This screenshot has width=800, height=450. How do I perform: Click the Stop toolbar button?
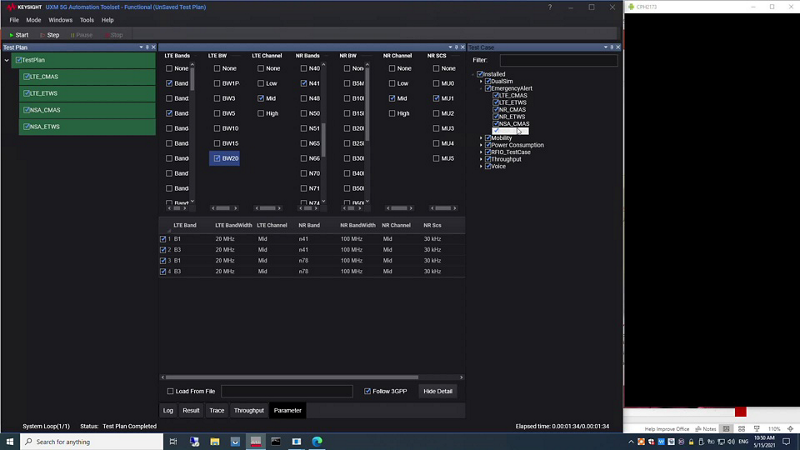(114, 35)
